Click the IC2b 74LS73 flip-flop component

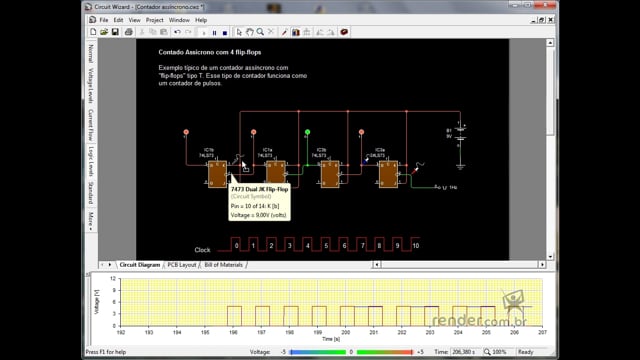pyautogui.click(x=330, y=174)
